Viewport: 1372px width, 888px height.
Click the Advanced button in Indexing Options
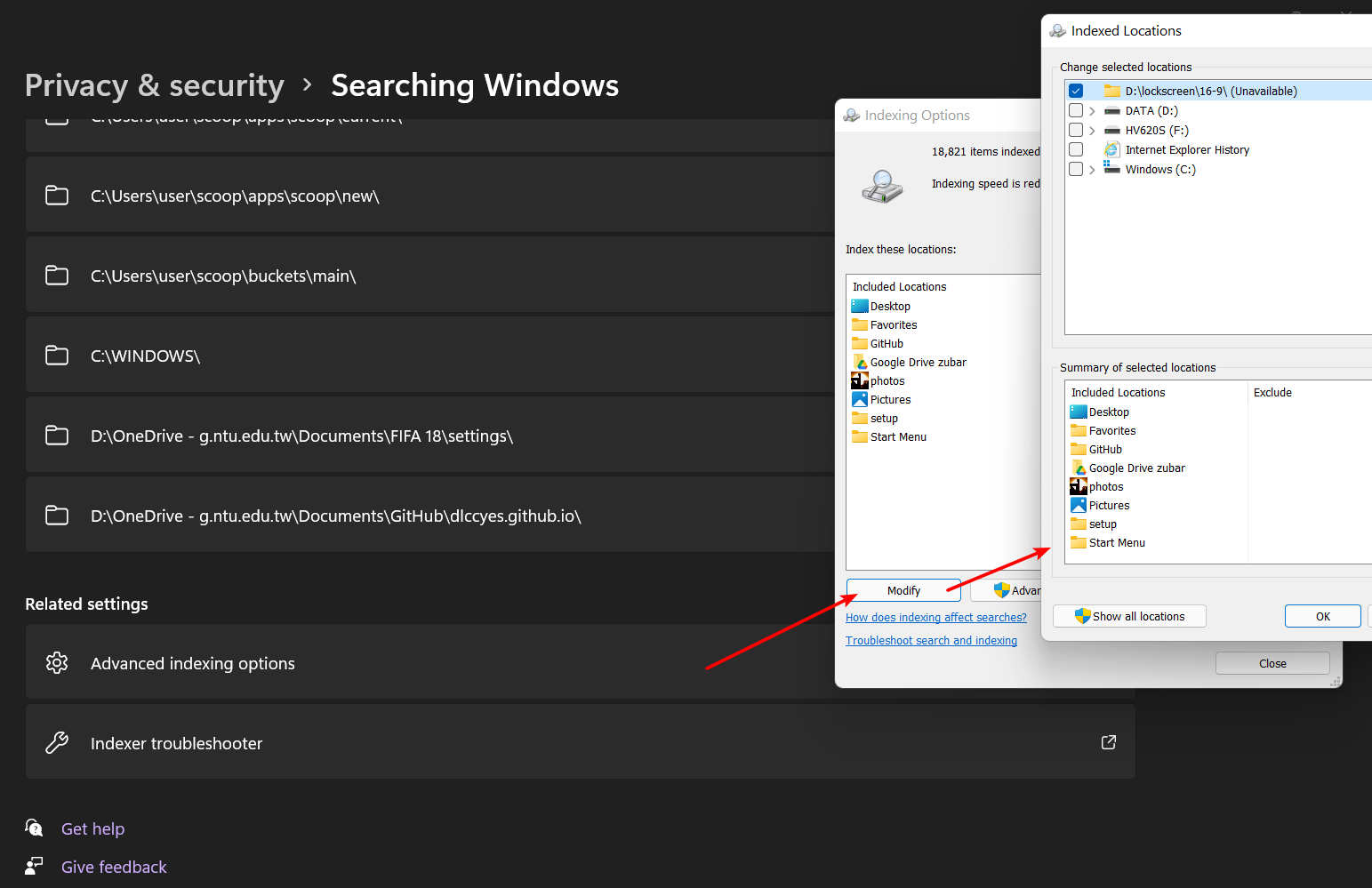click(1006, 590)
